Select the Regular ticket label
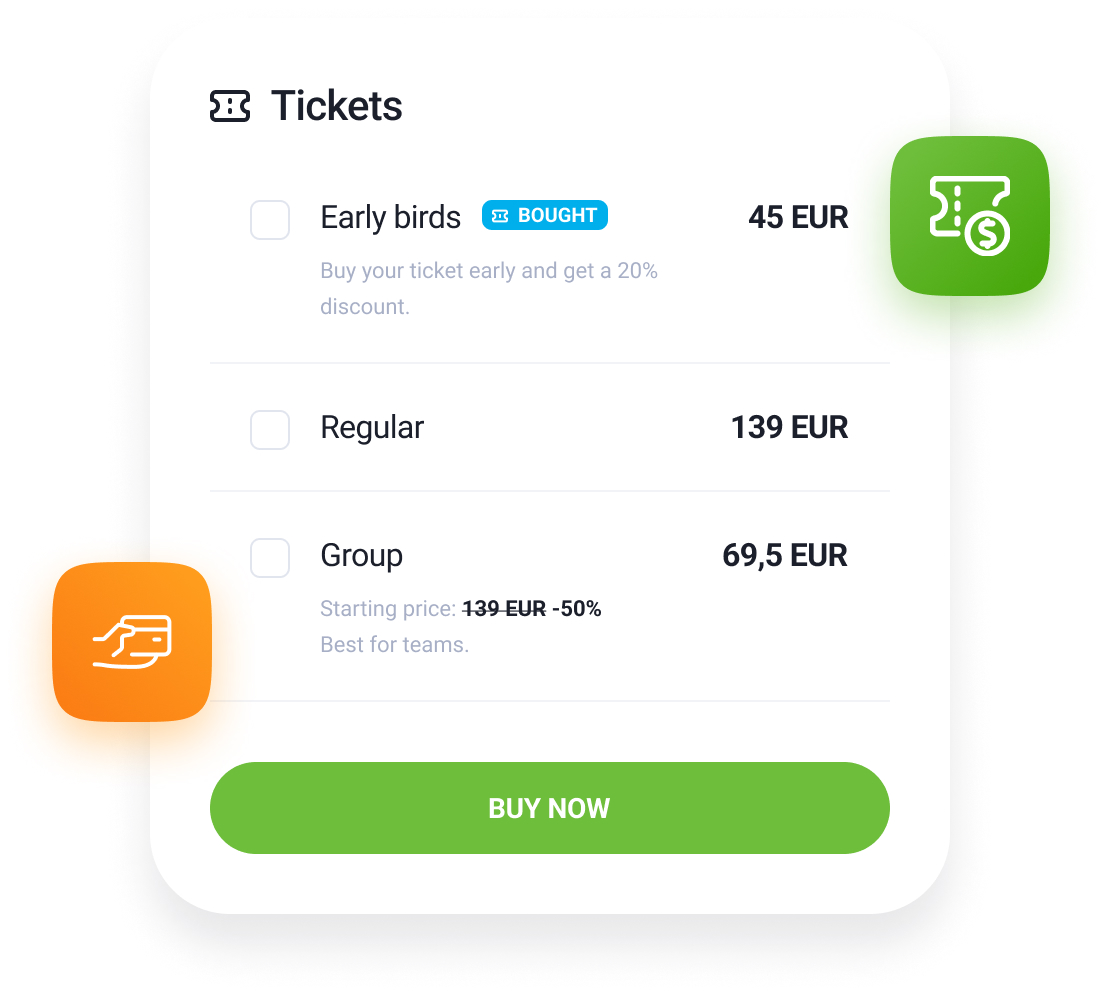Image resolution: width=1102 pixels, height=996 pixels. click(372, 428)
